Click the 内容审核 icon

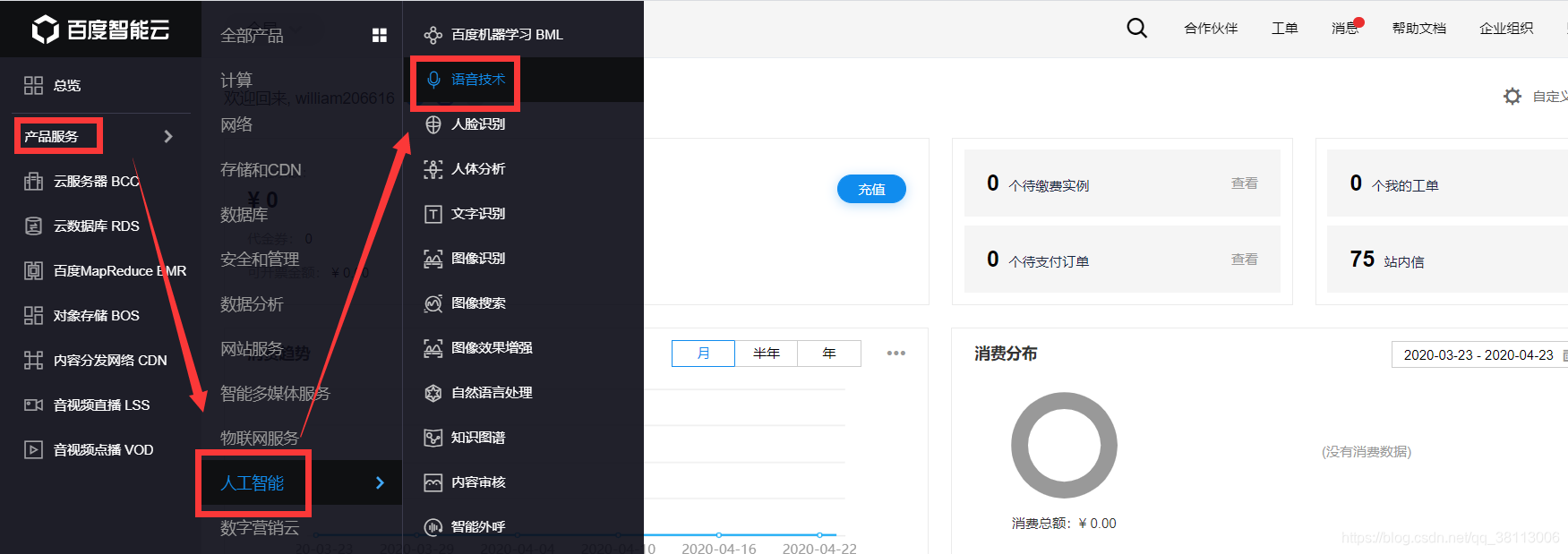tap(433, 482)
